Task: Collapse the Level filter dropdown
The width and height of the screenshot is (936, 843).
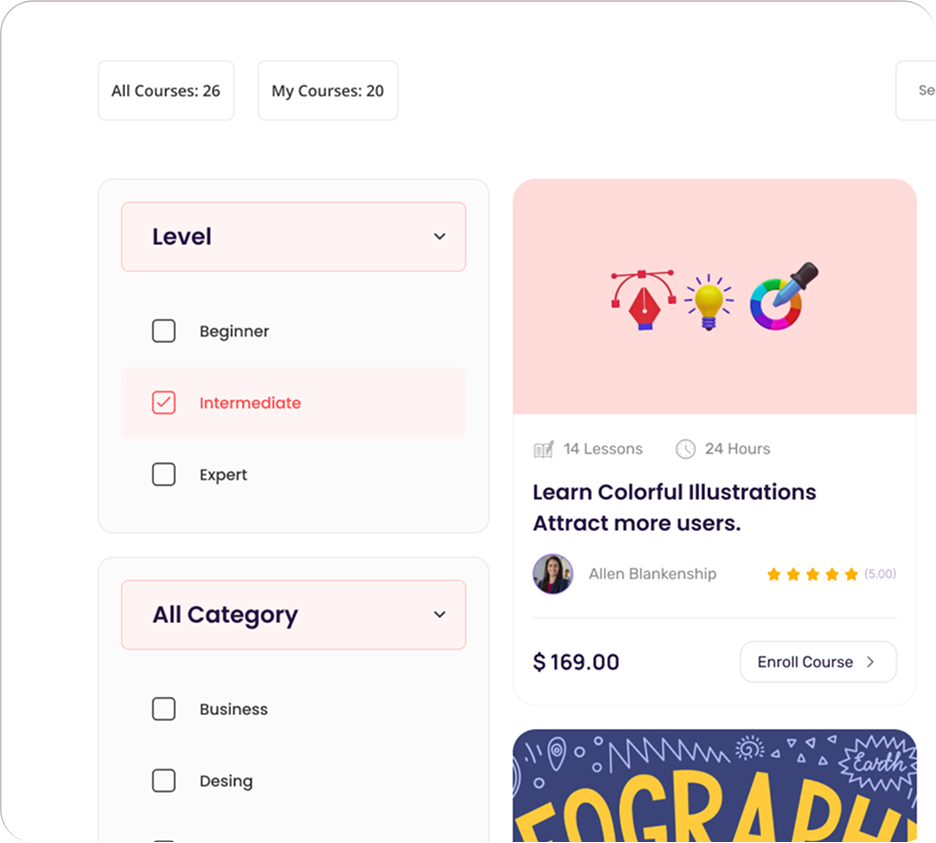Action: [439, 237]
